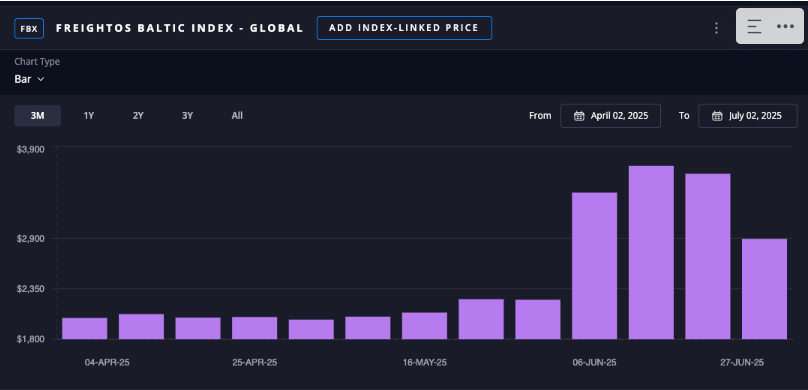808x390 pixels.
Task: Click the Chart Type label
Action: tap(37, 62)
